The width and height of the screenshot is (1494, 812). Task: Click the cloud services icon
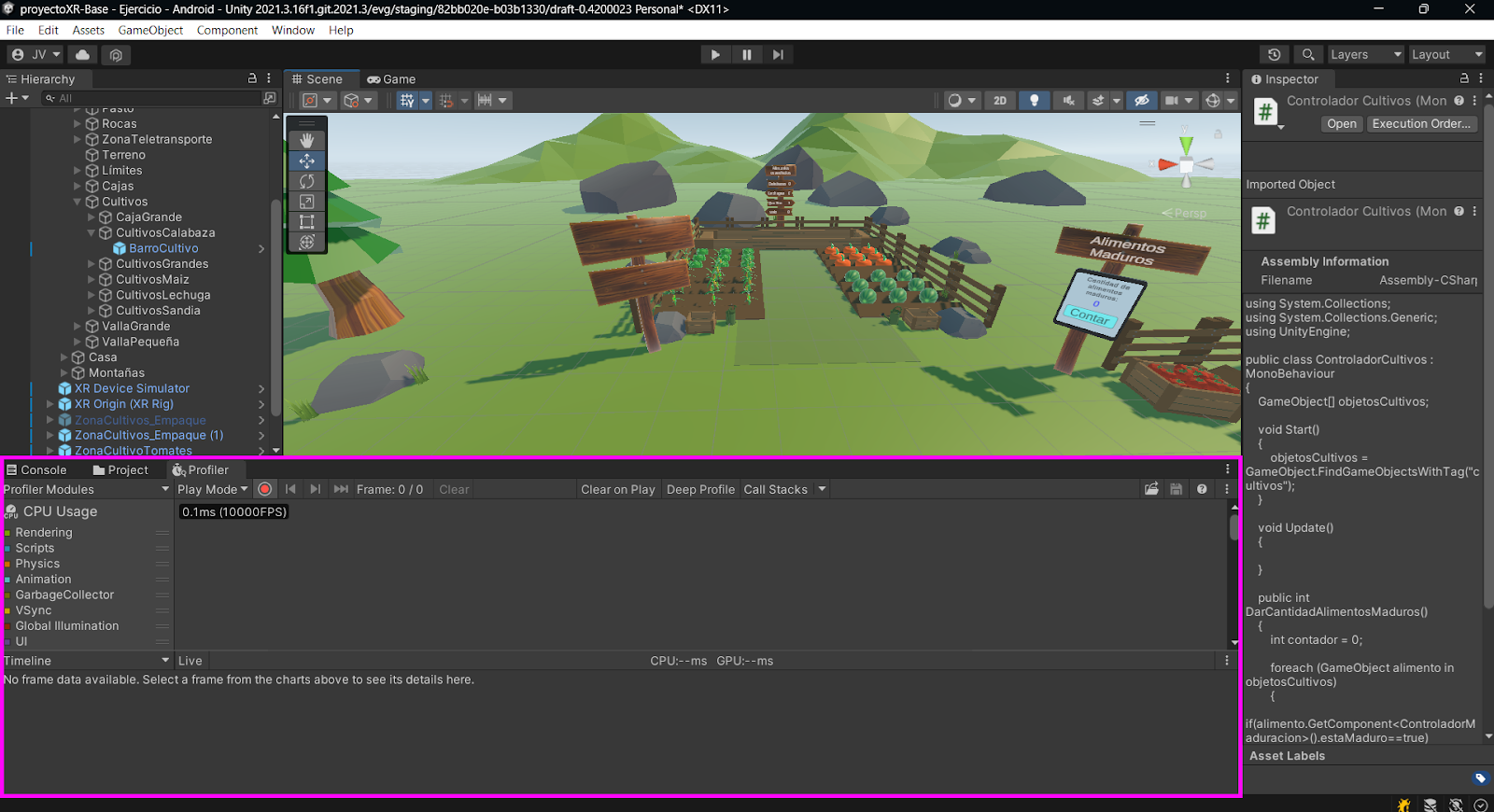coord(82,55)
